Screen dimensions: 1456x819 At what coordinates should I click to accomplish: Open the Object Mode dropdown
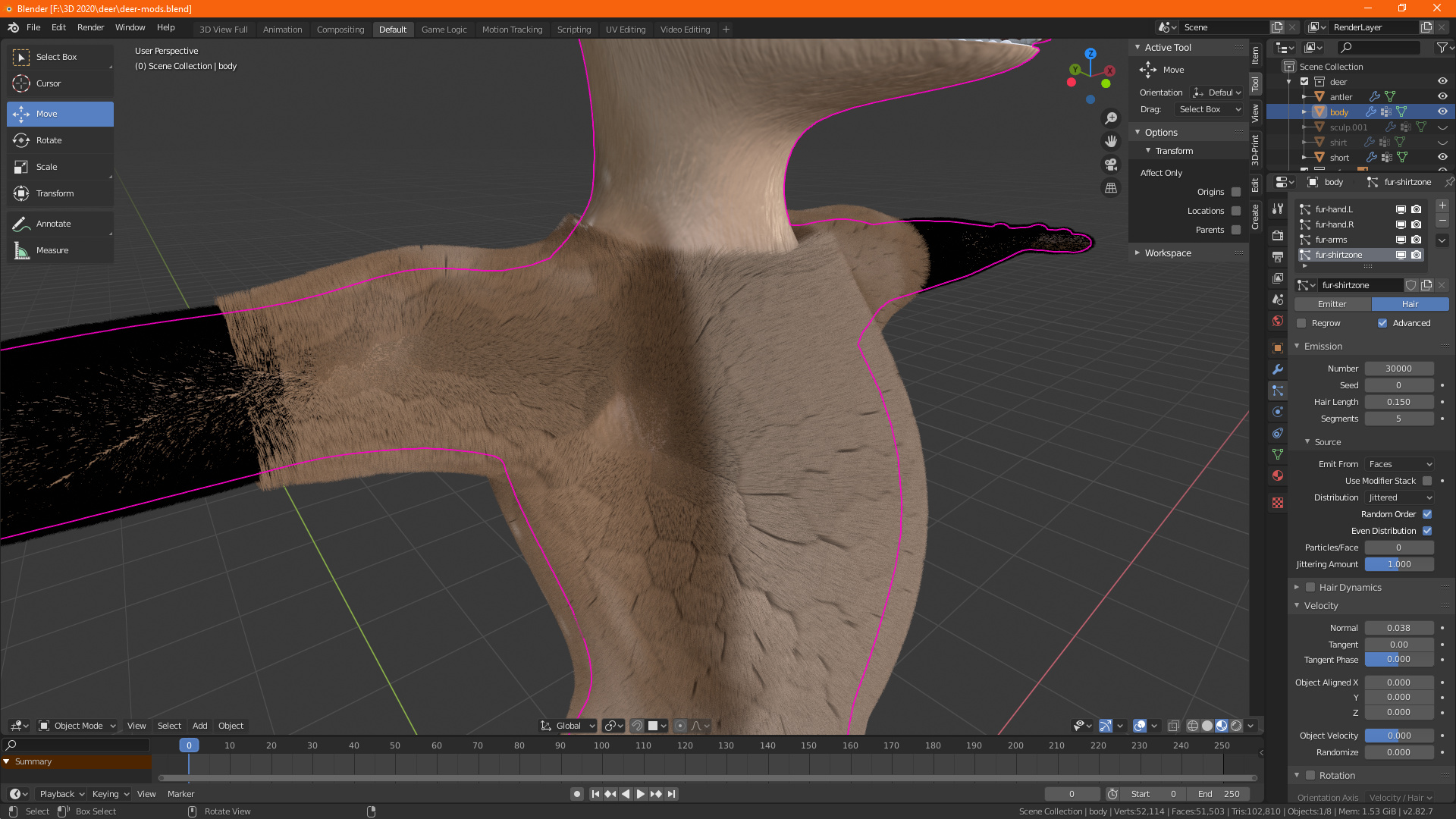77,726
